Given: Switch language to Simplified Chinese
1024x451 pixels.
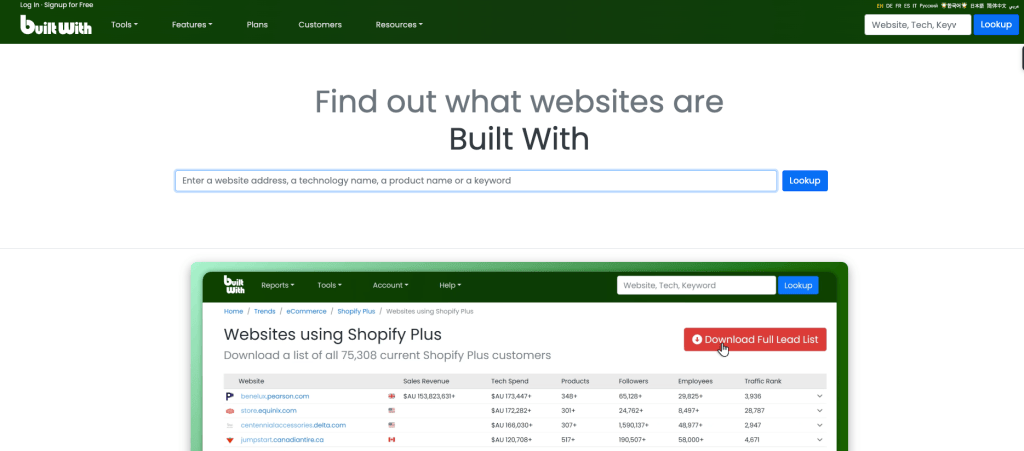Looking at the screenshot, I should (x=997, y=6).
